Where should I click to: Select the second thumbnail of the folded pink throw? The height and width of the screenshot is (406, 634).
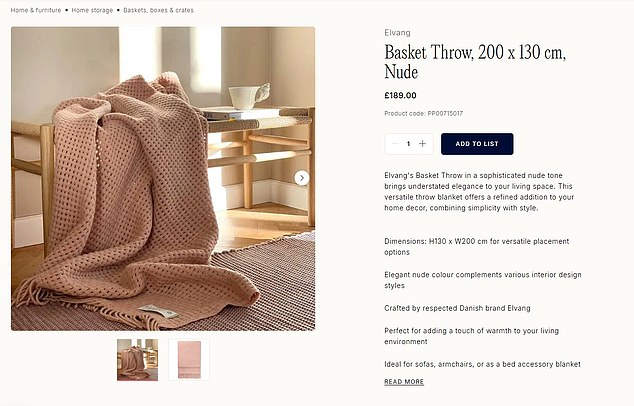click(x=189, y=360)
